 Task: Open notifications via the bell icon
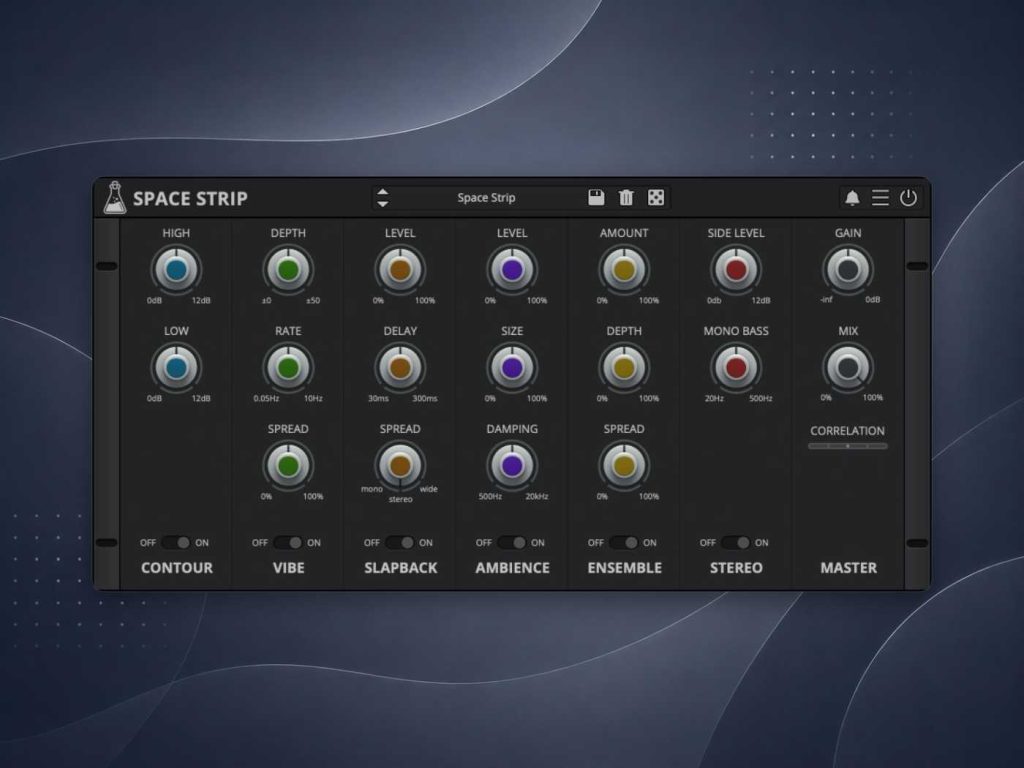tap(852, 198)
